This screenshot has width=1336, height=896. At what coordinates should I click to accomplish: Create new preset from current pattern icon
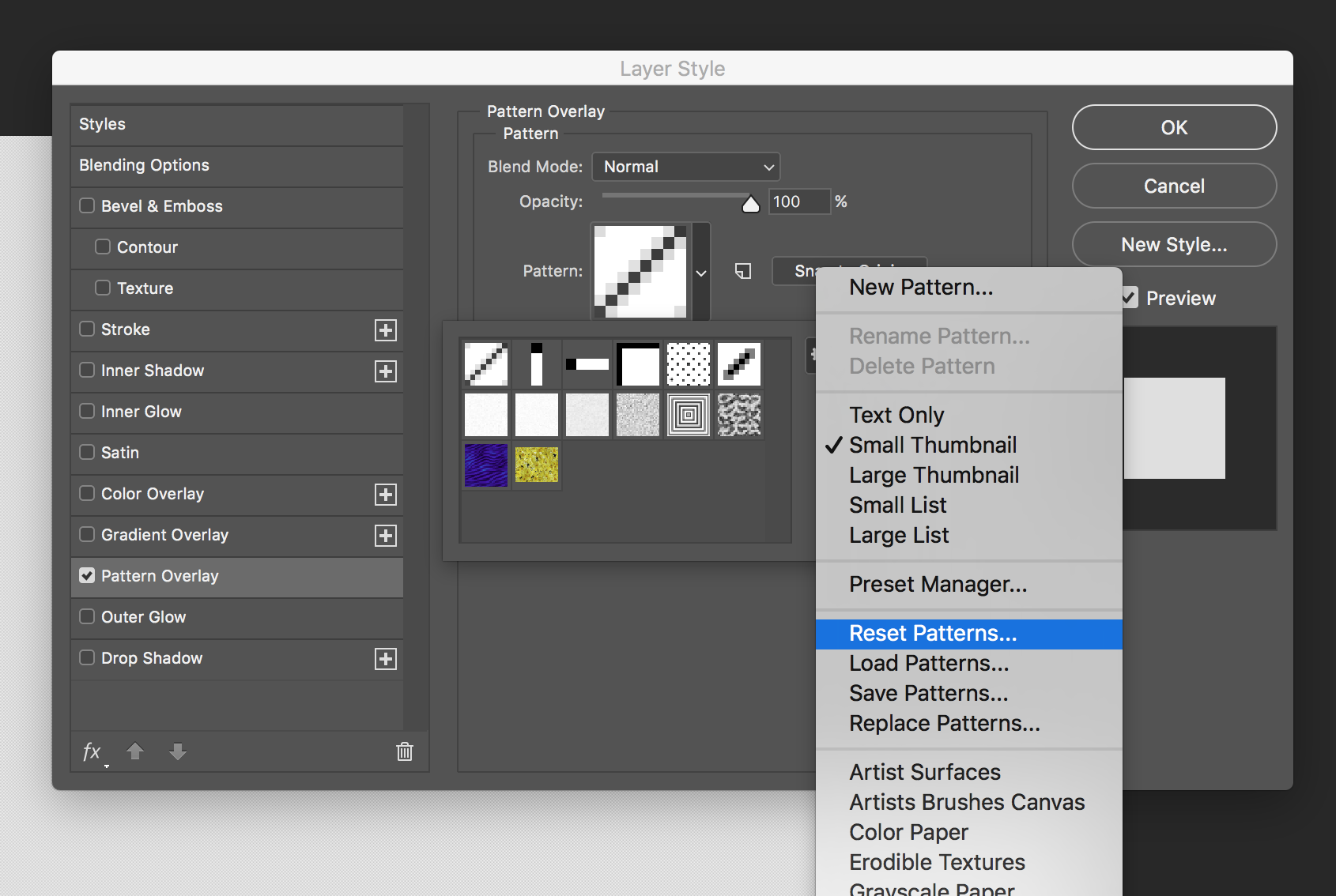[743, 271]
